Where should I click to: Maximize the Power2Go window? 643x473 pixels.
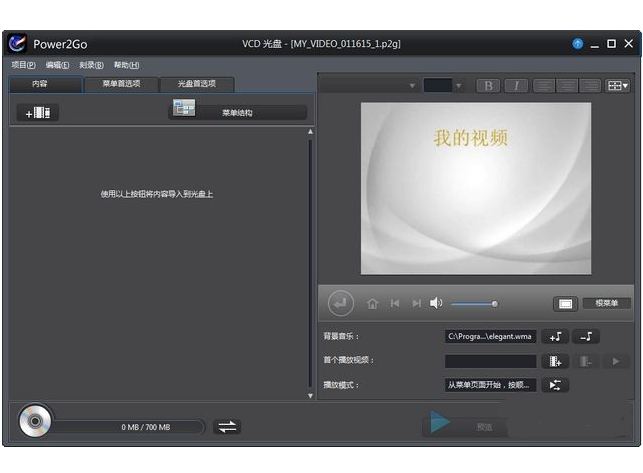(611, 43)
